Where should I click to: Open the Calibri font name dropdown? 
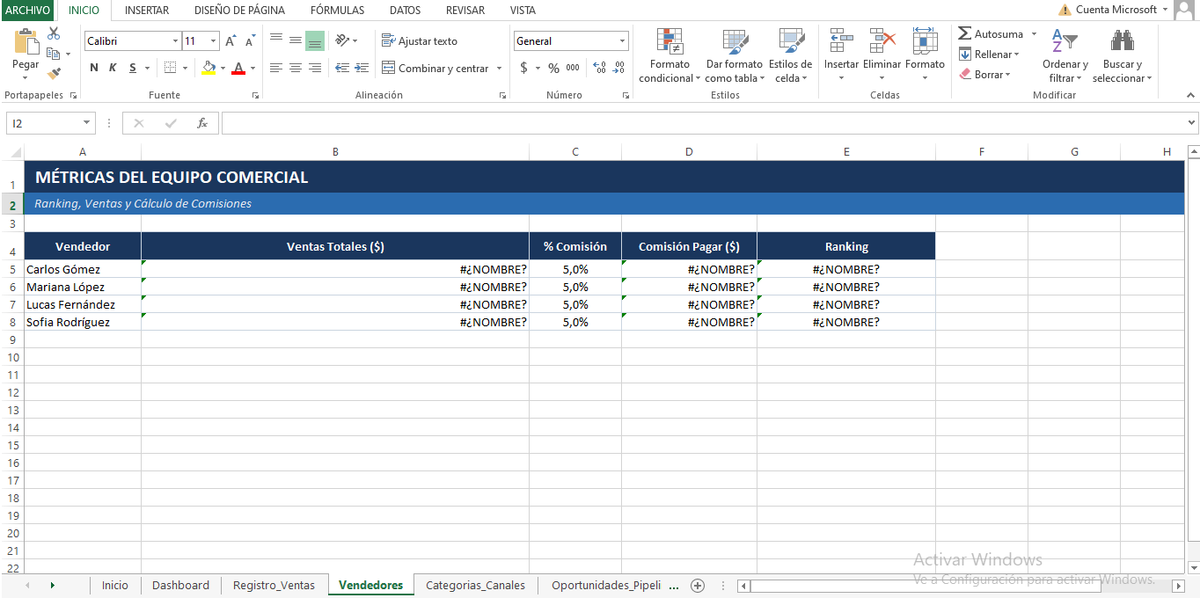(x=176, y=41)
